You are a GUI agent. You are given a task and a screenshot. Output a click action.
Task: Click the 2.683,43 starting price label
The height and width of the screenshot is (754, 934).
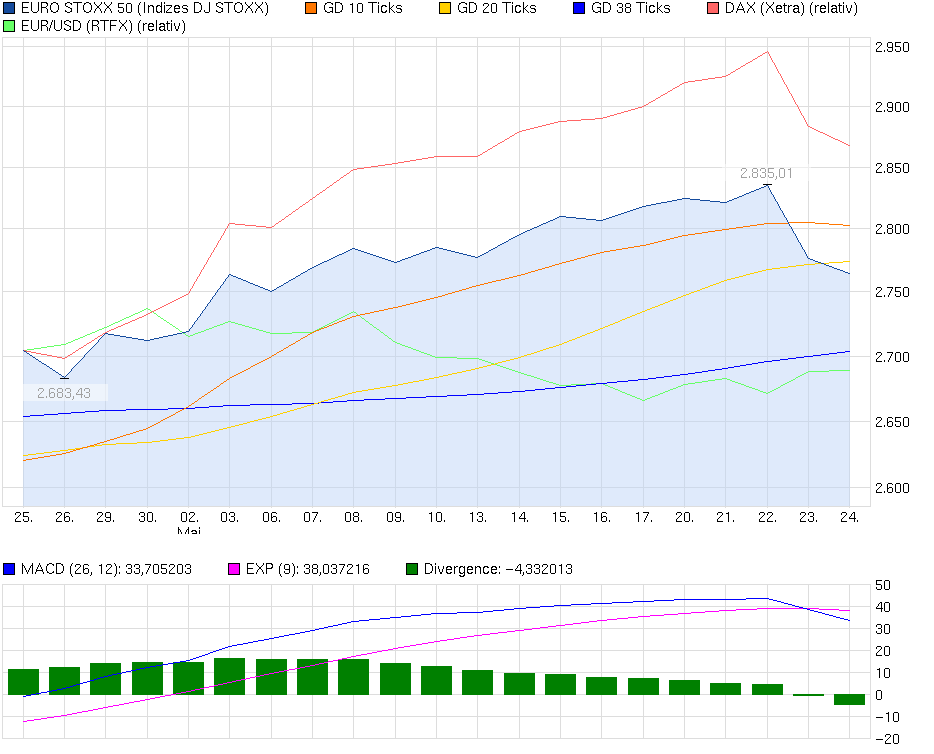62,392
